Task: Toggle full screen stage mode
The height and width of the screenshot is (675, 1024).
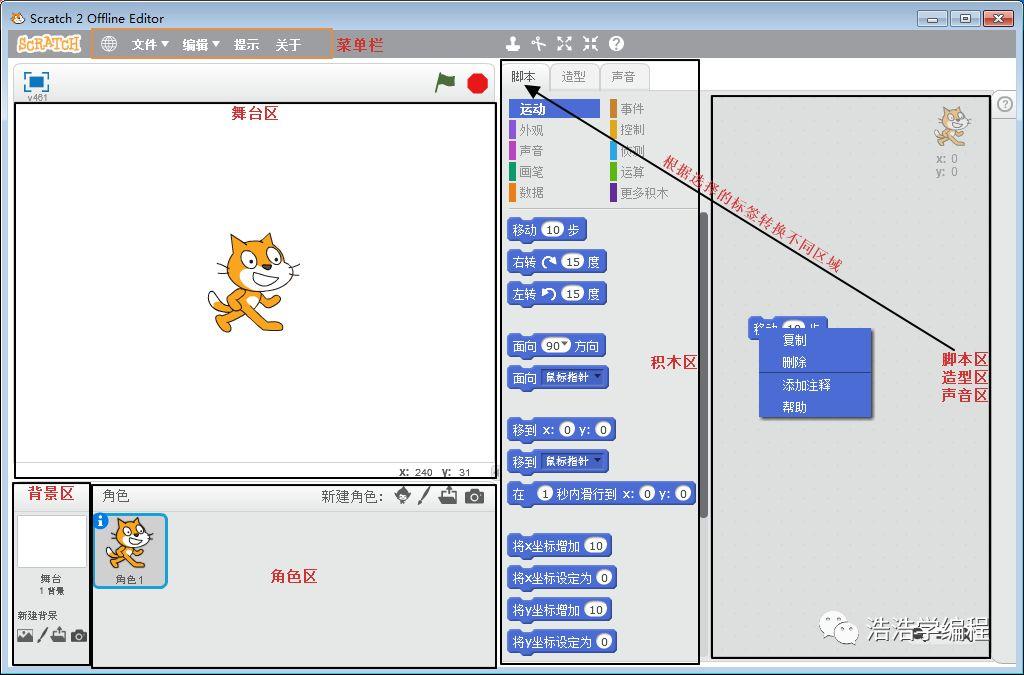Action: coord(36,82)
